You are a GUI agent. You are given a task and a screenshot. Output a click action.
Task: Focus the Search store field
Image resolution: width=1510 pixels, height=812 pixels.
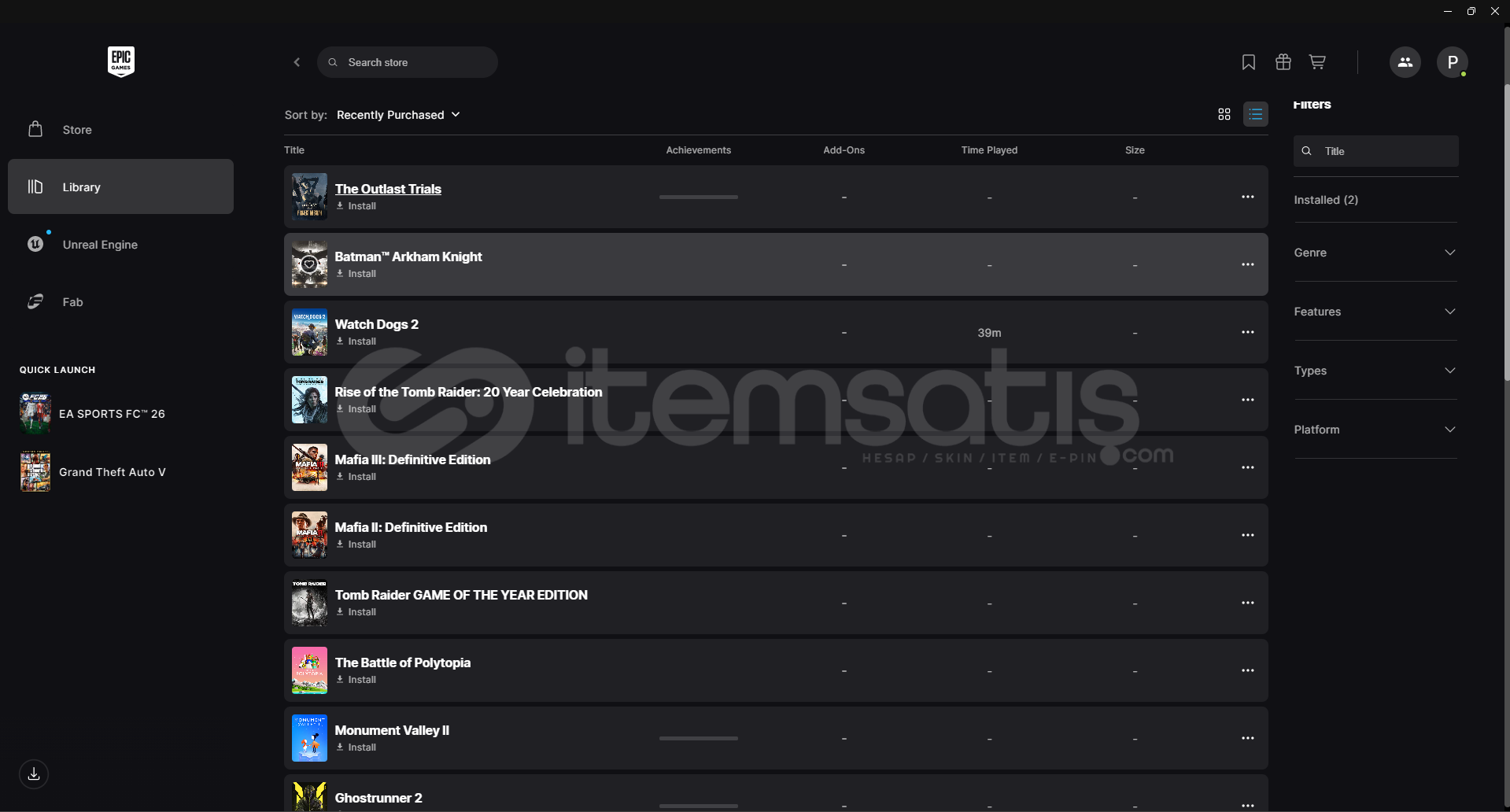(x=408, y=62)
